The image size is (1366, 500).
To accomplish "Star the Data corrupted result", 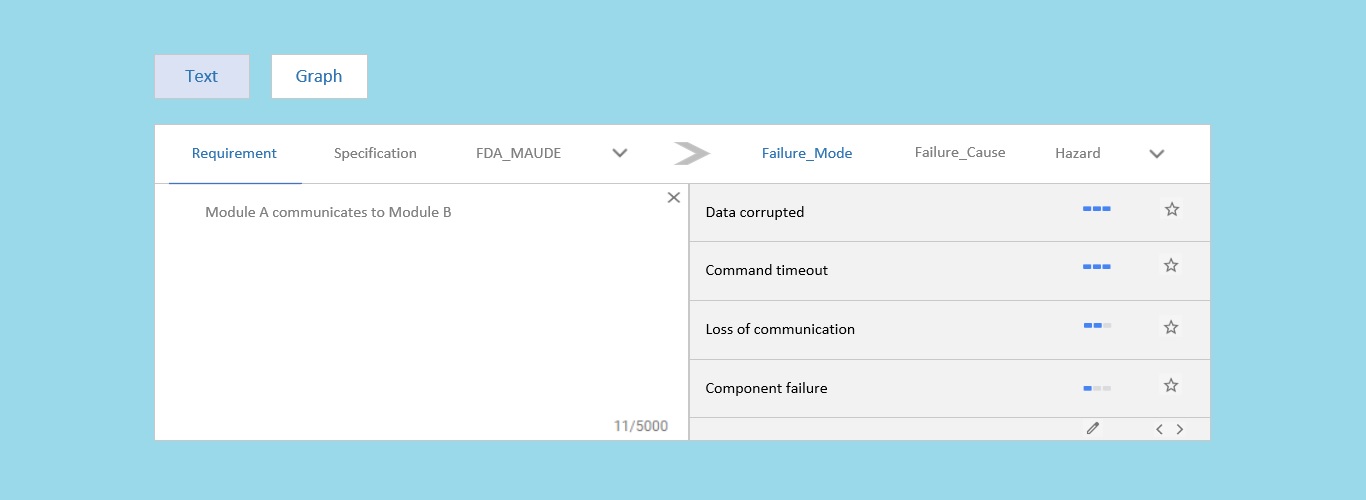I will (x=1172, y=210).
